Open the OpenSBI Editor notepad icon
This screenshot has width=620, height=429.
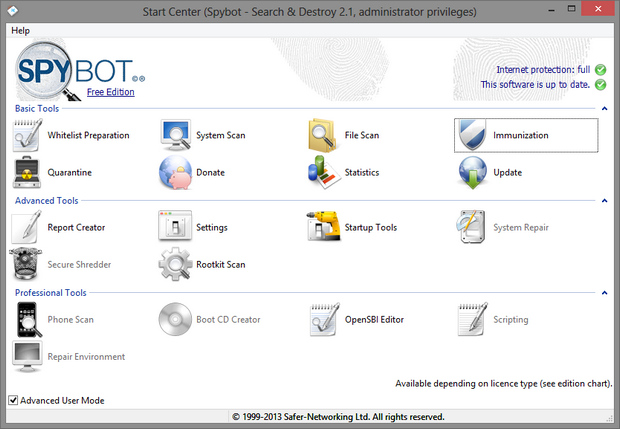coord(324,319)
